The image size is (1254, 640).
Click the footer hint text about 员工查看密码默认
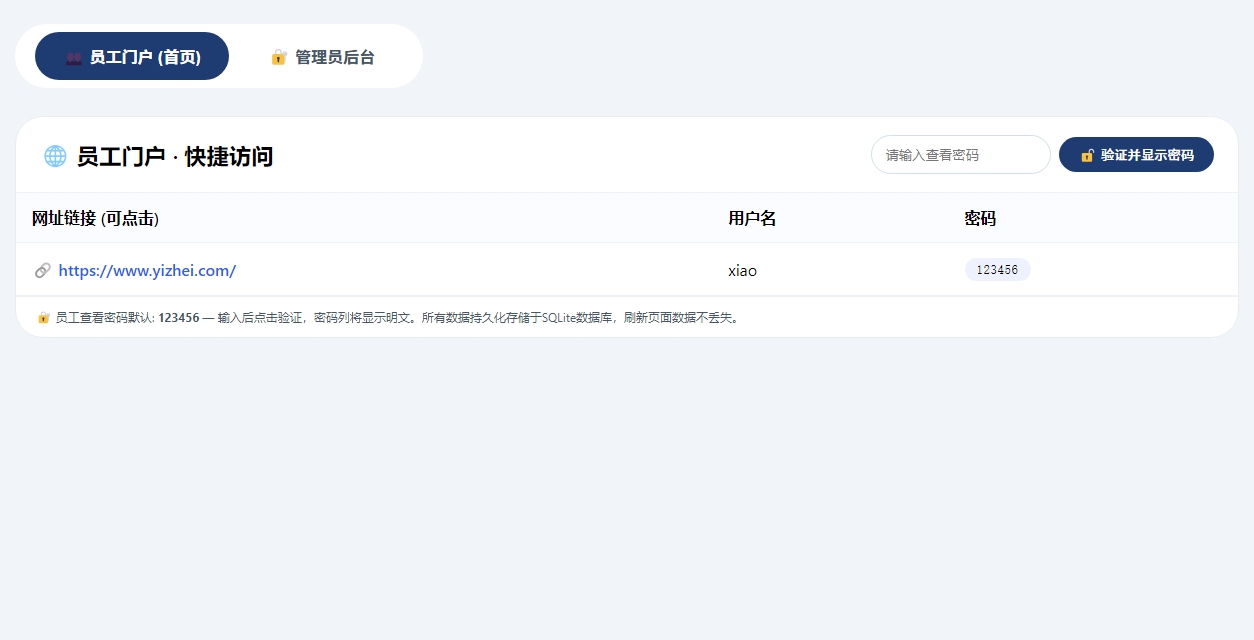pos(398,318)
